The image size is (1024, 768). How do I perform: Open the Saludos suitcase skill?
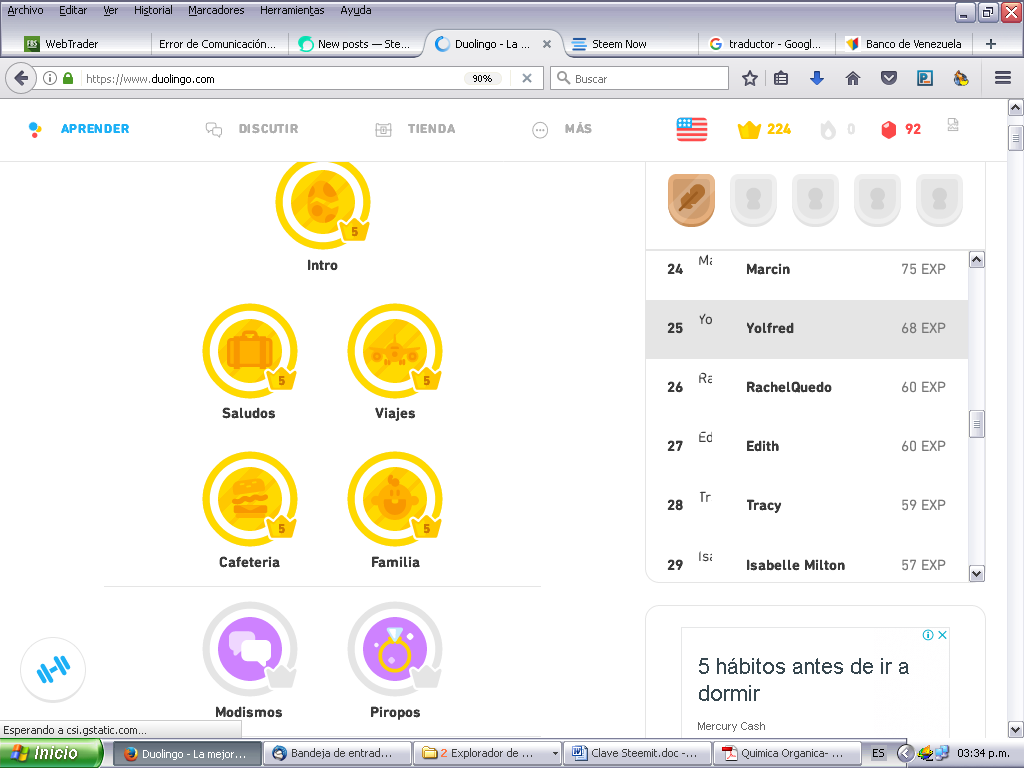coord(249,351)
